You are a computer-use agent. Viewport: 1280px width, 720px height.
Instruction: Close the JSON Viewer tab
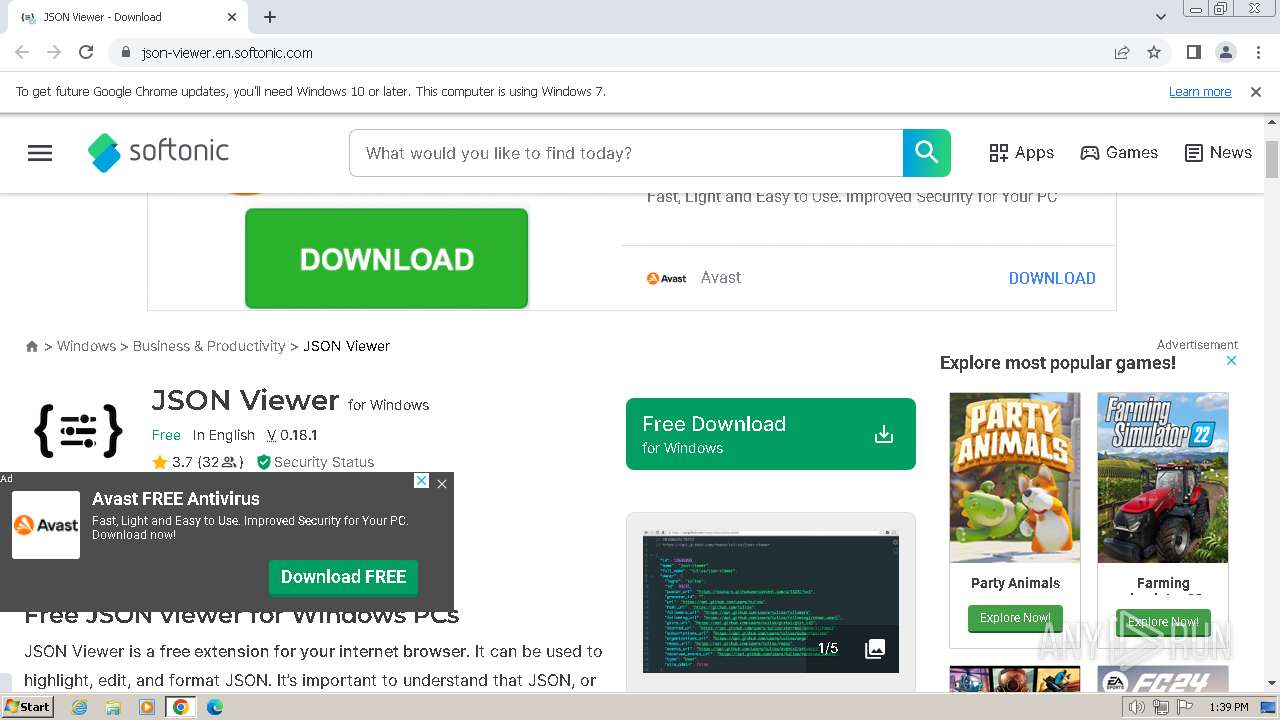pos(232,17)
